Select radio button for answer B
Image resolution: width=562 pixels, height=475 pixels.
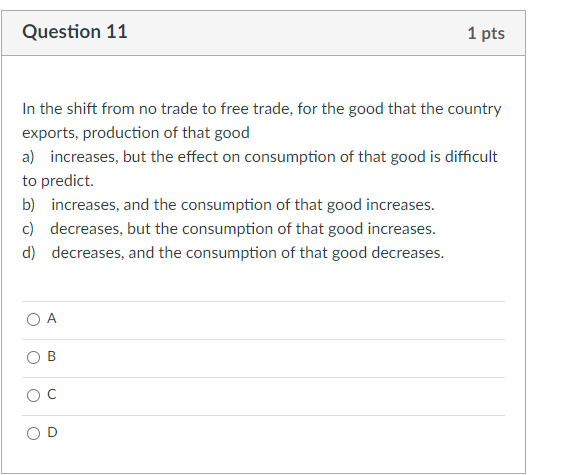click(33, 357)
